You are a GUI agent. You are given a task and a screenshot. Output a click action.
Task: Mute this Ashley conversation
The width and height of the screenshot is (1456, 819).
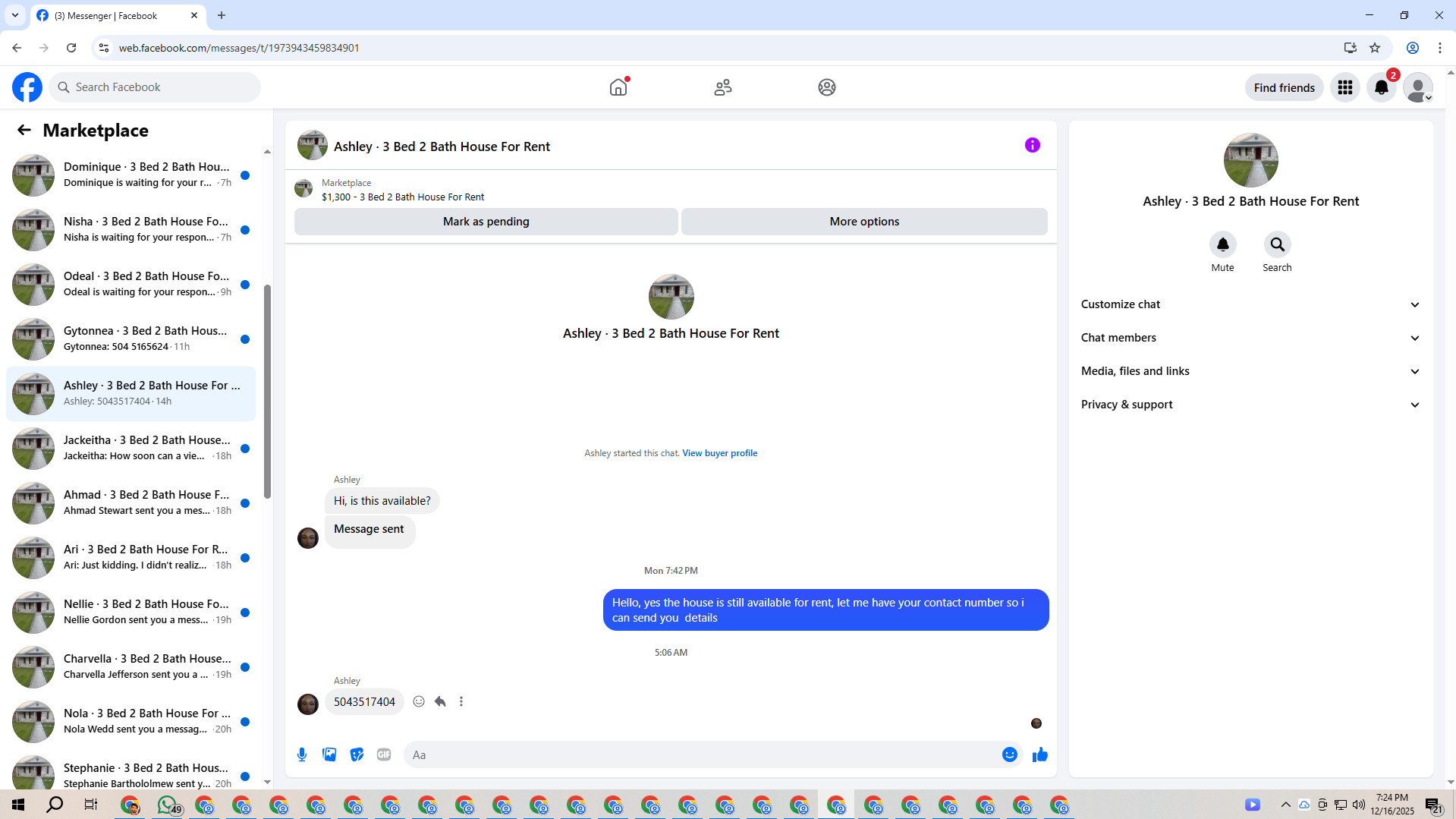(x=1222, y=244)
